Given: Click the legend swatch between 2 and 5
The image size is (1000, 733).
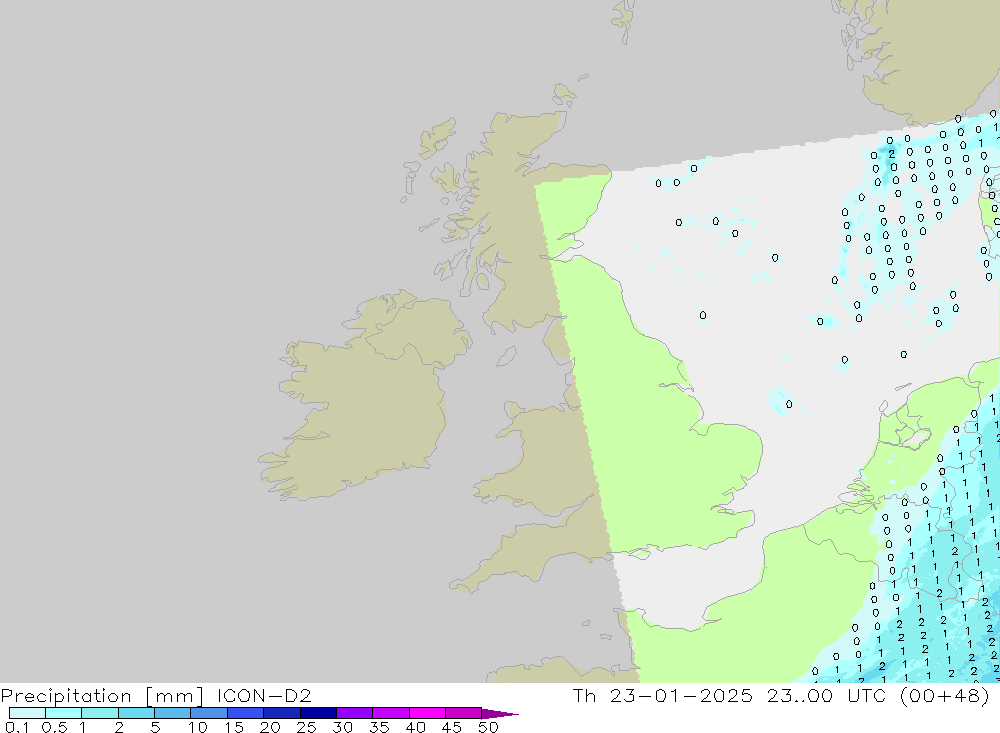Looking at the screenshot, I should [136, 713].
